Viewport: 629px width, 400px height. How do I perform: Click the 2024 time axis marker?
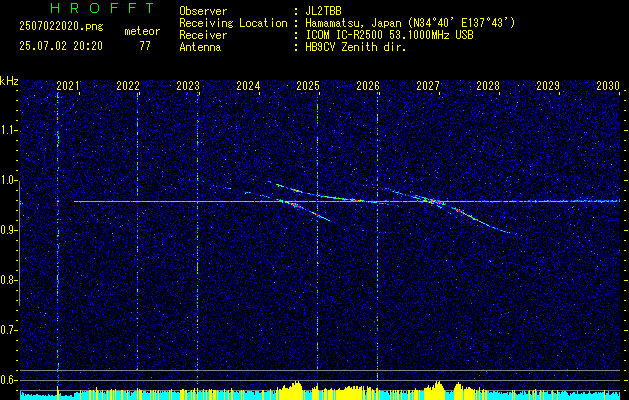248,86
